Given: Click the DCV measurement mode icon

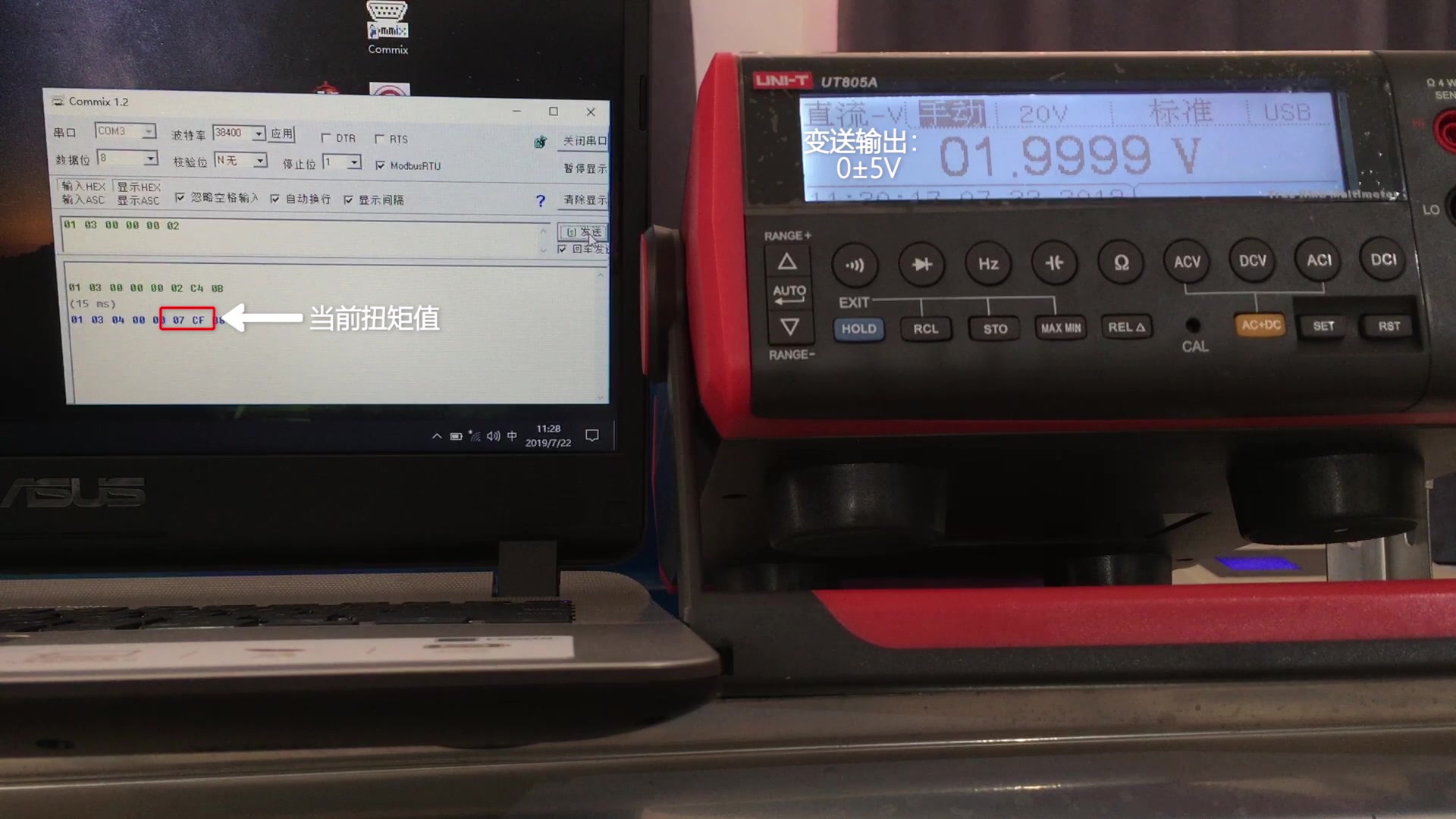Looking at the screenshot, I should [1253, 260].
